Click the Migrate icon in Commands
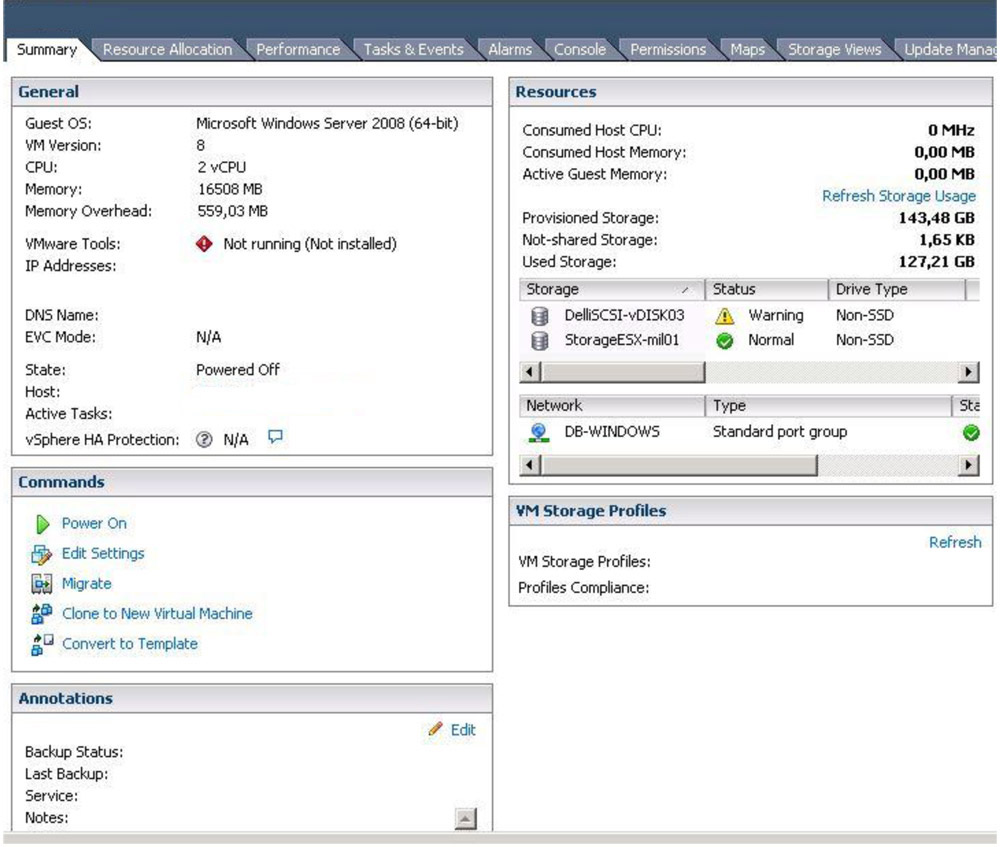The width and height of the screenshot is (1000, 847). 41,584
